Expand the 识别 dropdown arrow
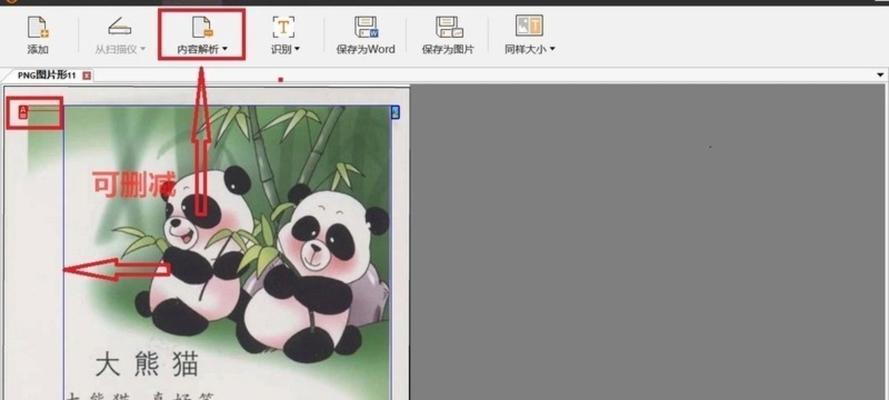 pyautogui.click(x=297, y=49)
